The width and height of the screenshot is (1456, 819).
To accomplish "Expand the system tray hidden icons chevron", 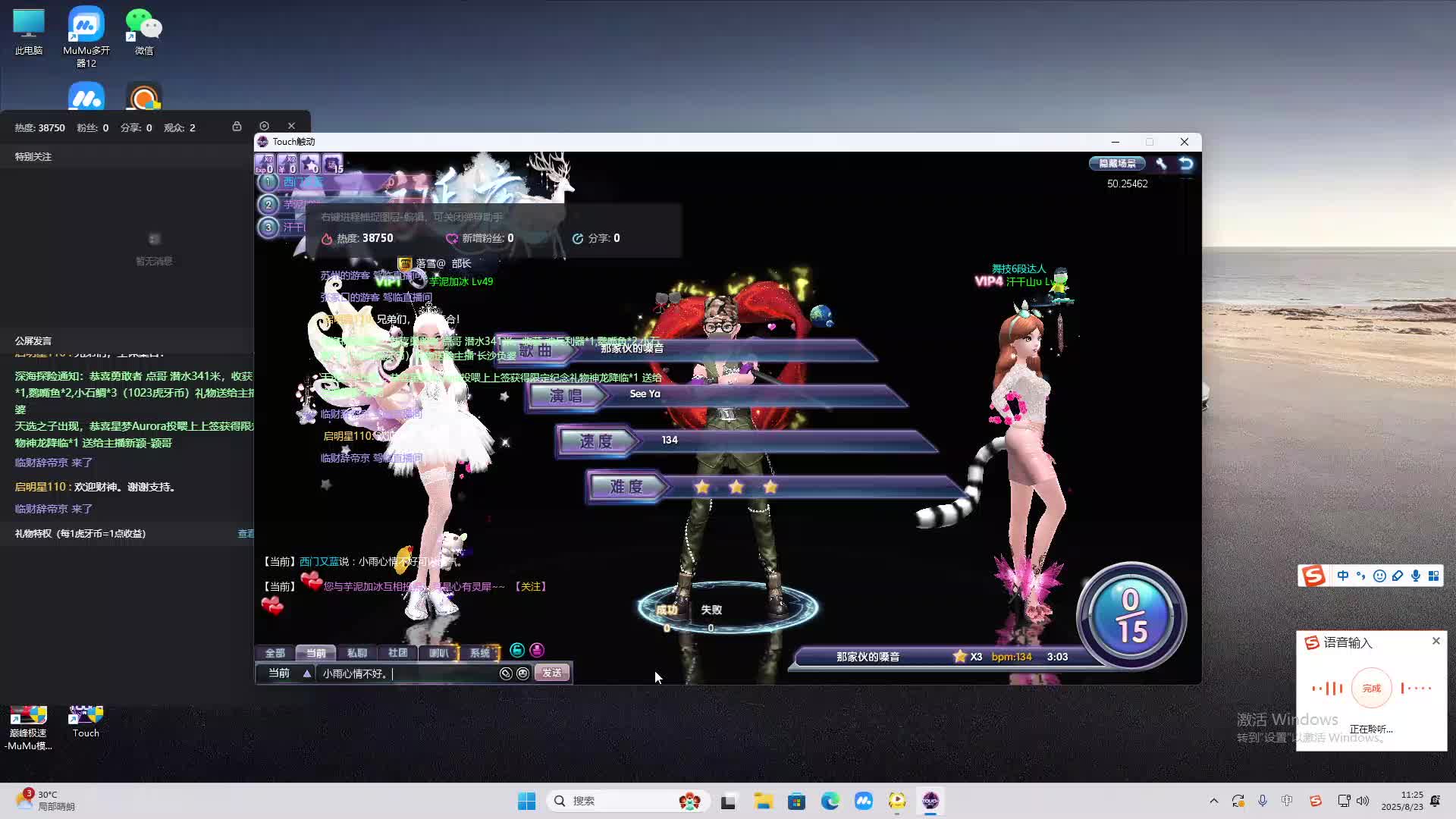I will click(x=1213, y=801).
